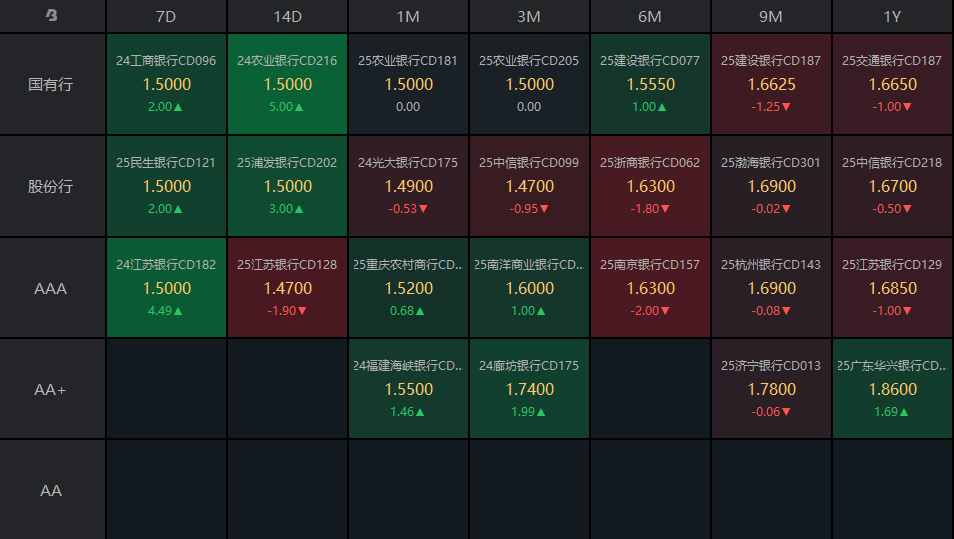954x539 pixels.
Task: Click the 1Y tenor column header
Action: (x=892, y=16)
